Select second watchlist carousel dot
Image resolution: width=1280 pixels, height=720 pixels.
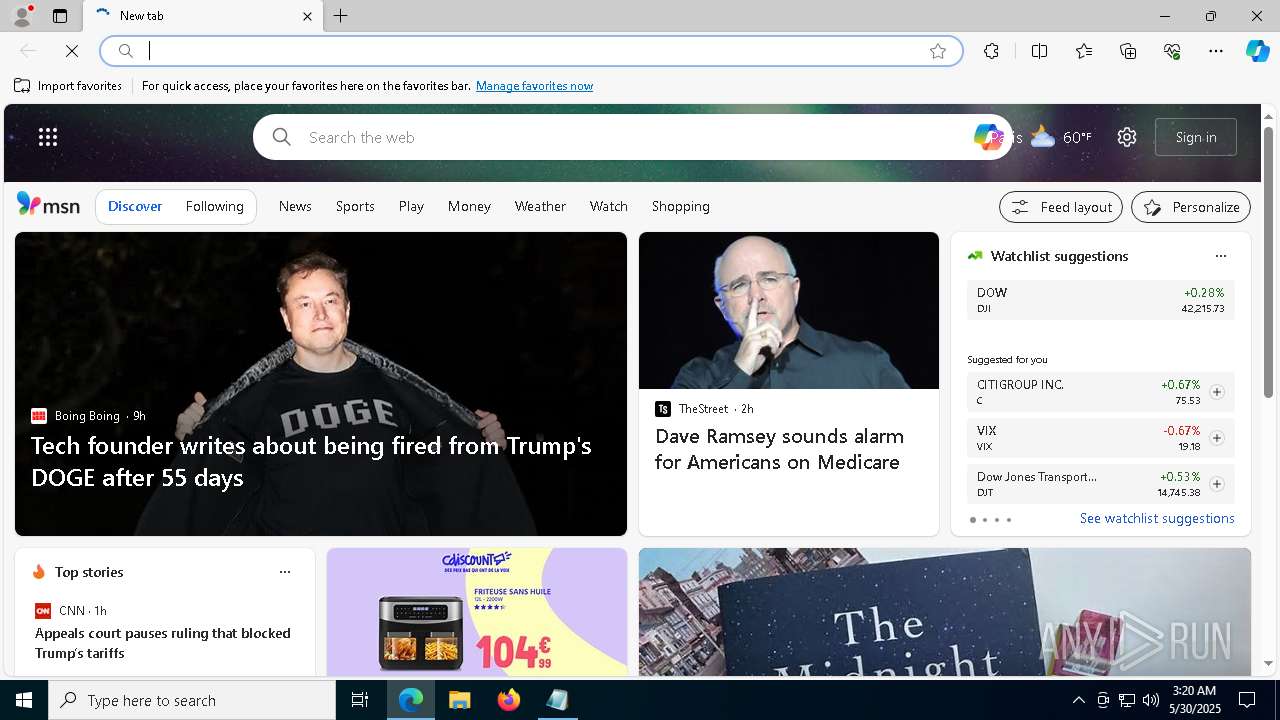(x=985, y=520)
